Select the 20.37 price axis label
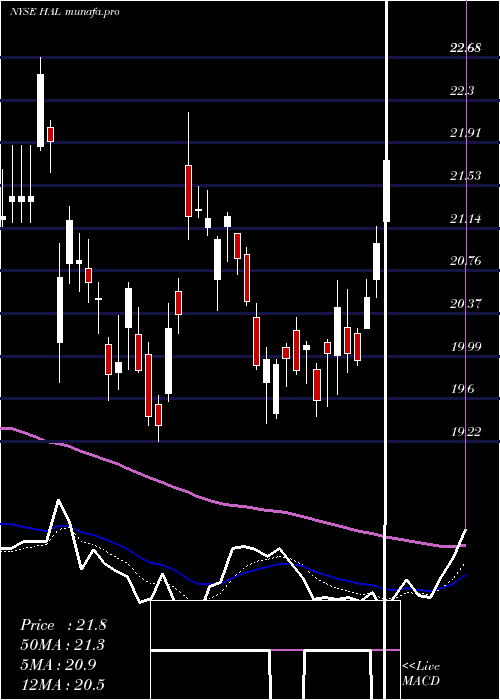Viewport: 500px width, 700px height. tap(466, 304)
